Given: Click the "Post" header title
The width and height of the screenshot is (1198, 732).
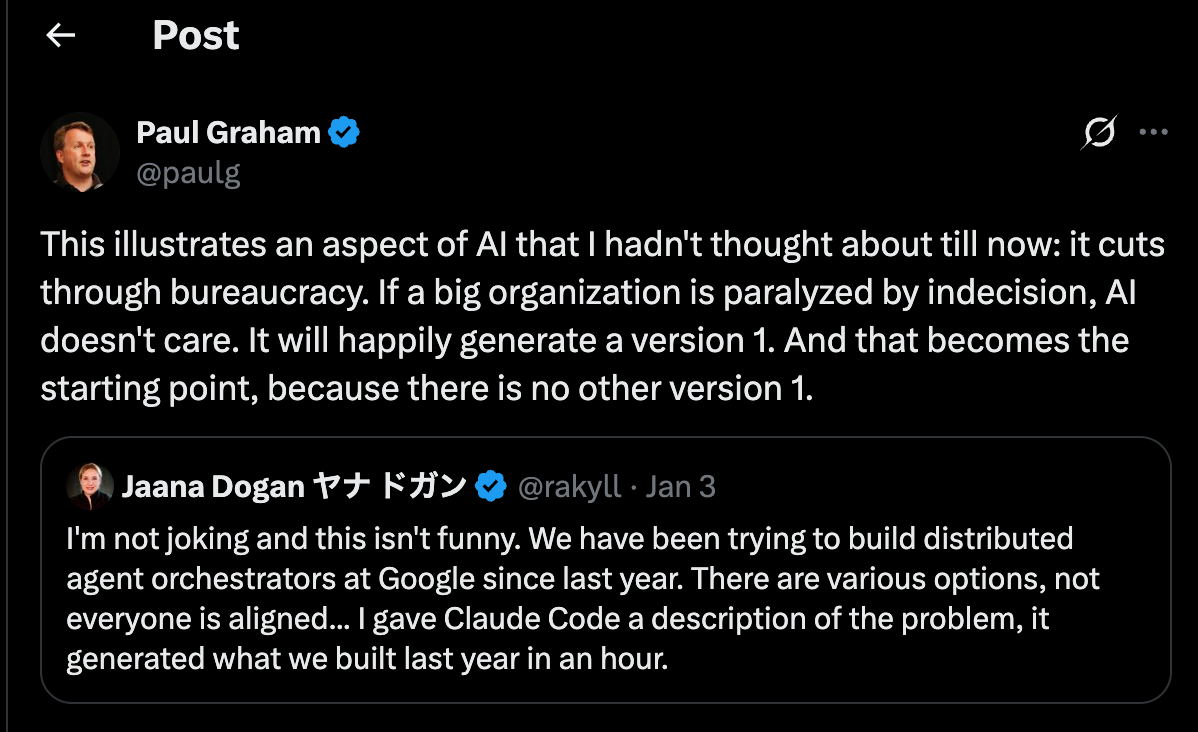Looking at the screenshot, I should [196, 36].
